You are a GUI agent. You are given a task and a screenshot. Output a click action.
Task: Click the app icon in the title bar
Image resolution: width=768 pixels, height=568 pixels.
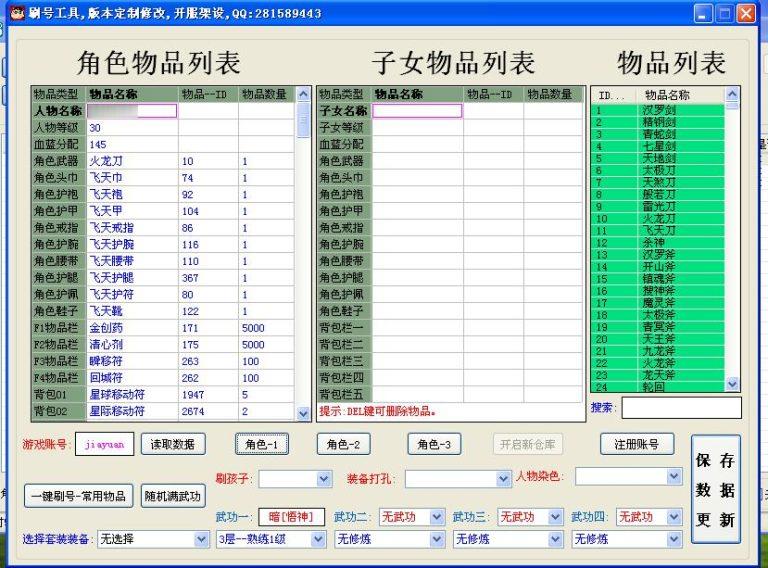(x=16, y=13)
